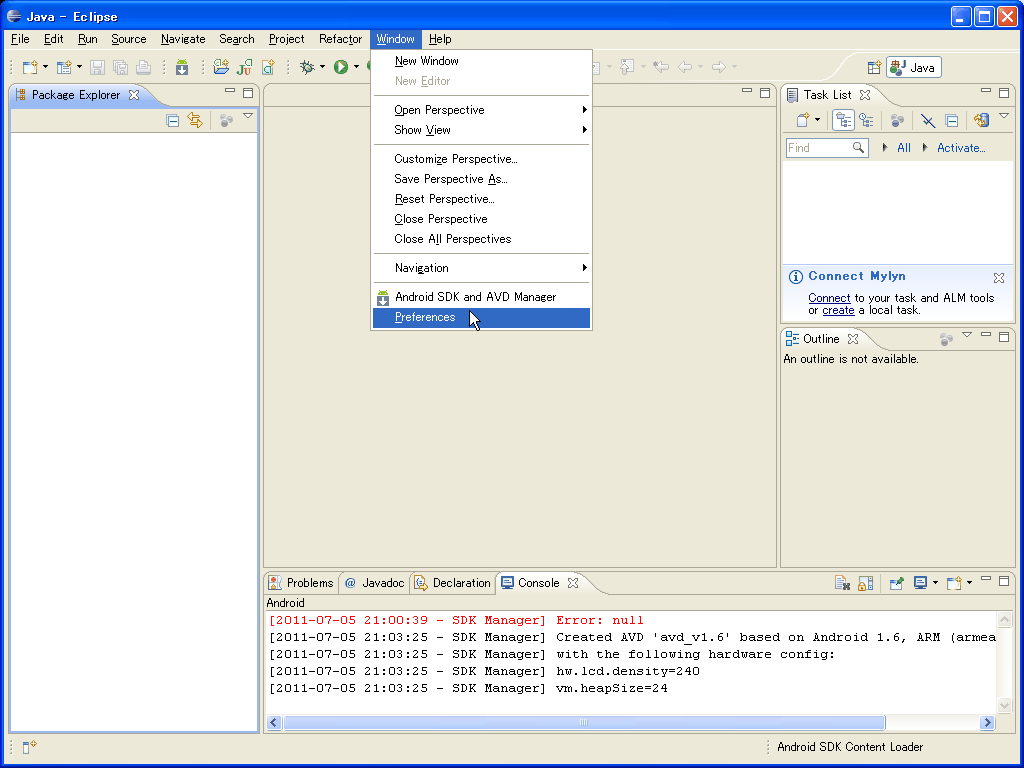The height and width of the screenshot is (768, 1024).
Task: Click Collapse All in Package Explorer
Action: 172,120
